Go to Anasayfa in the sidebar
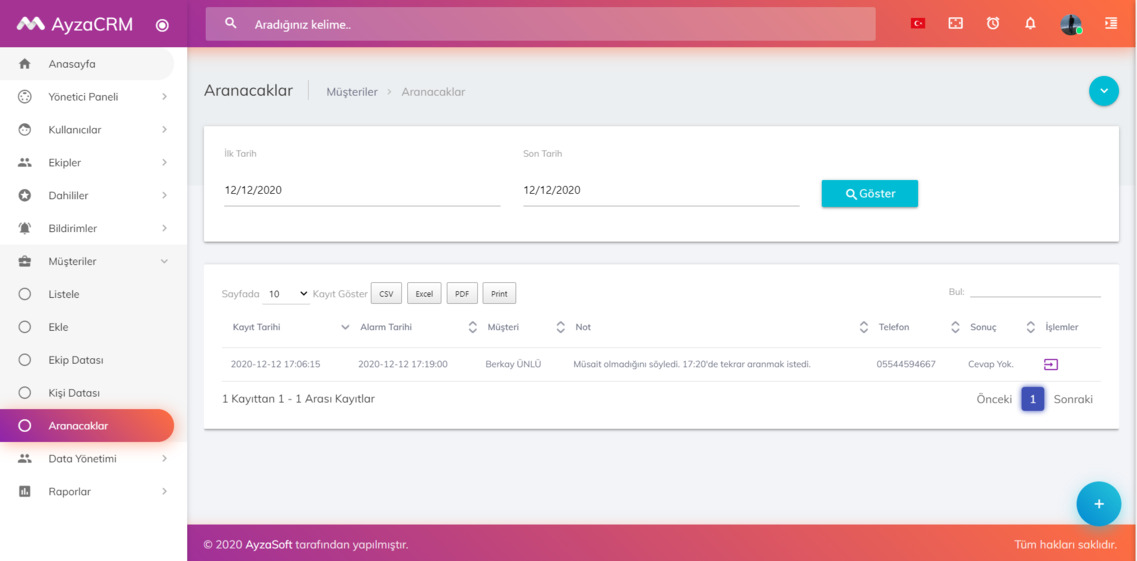This screenshot has width=1137, height=561. [72, 64]
